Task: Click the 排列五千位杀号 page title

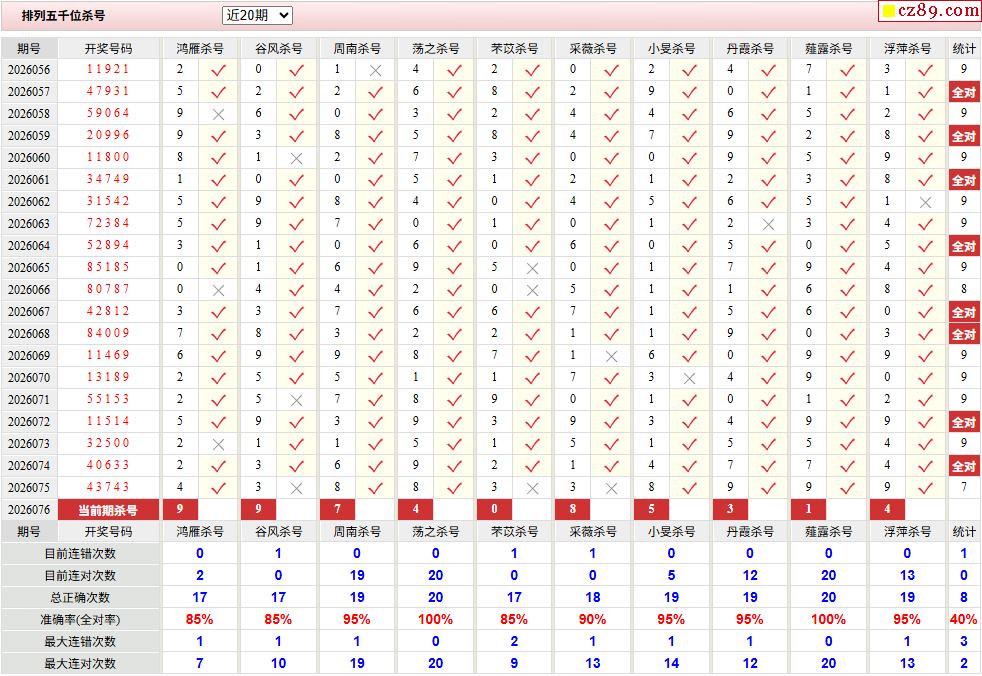Action: tap(63, 16)
